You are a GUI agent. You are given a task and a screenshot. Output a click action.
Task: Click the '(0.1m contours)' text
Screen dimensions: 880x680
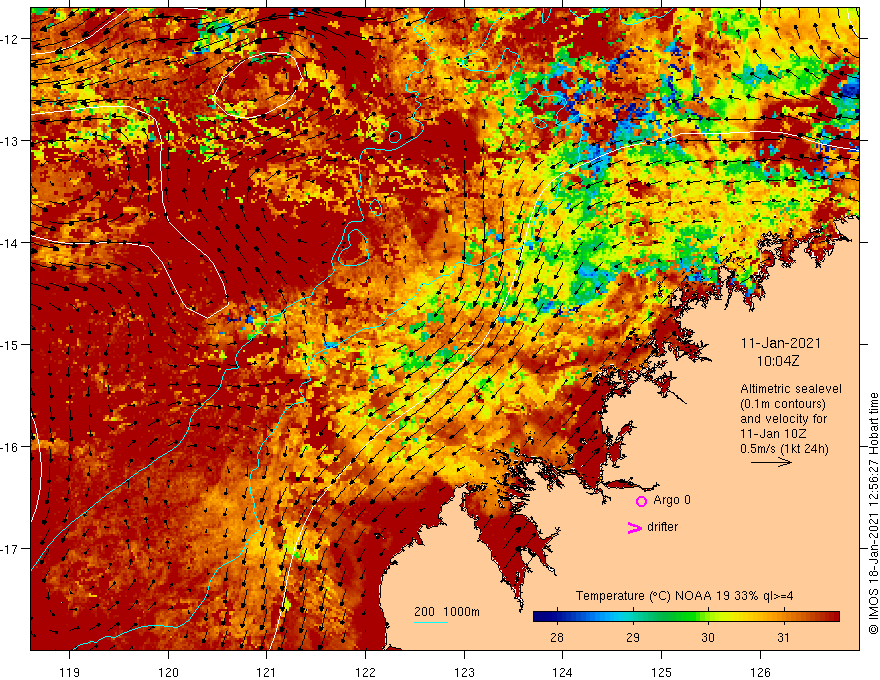tap(783, 404)
